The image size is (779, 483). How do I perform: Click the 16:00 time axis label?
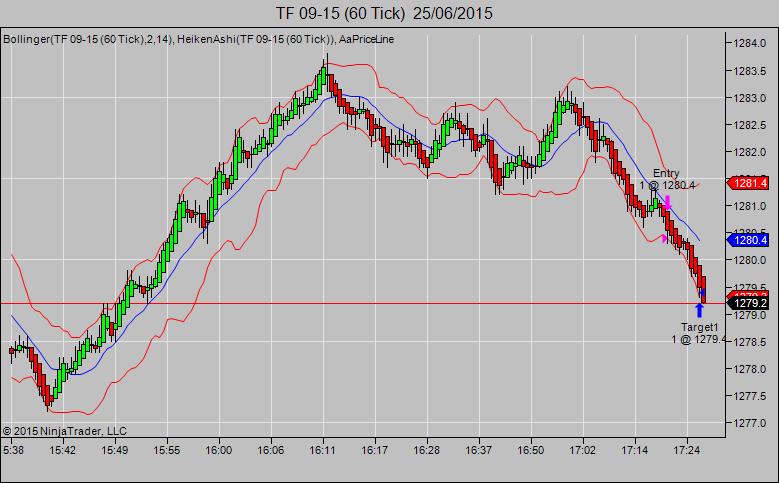tap(219, 450)
